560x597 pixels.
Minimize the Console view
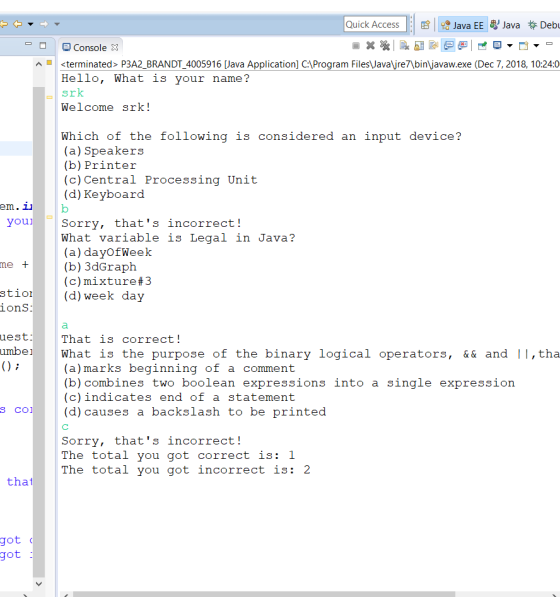[549, 44]
